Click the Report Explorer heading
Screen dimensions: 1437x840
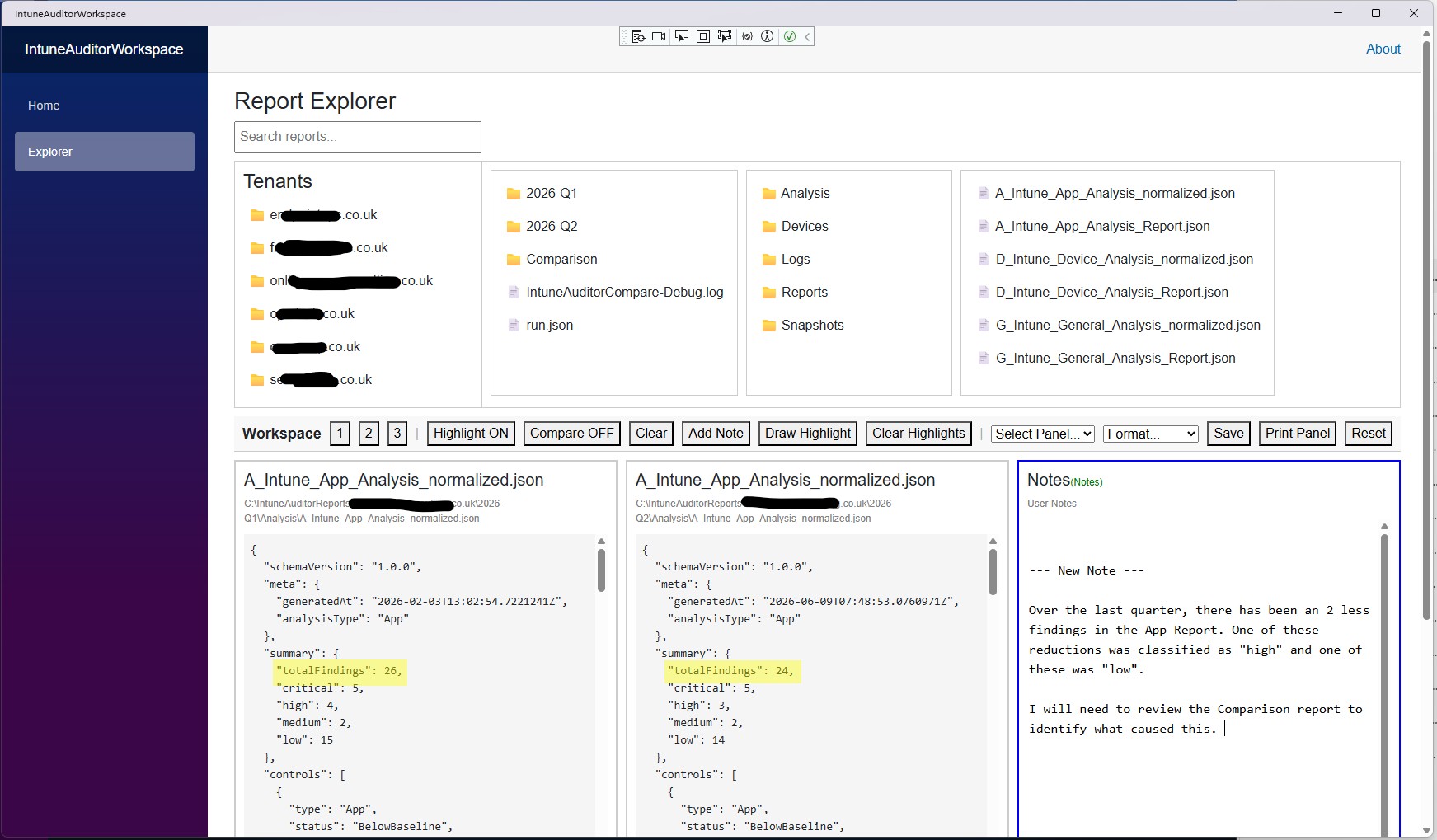tap(315, 101)
